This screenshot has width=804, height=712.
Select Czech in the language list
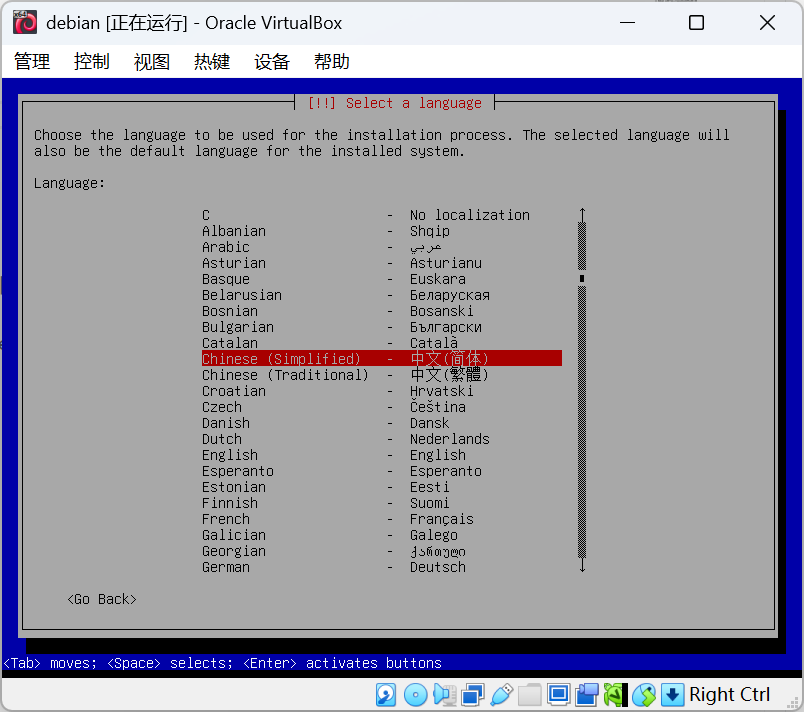tap(382, 407)
